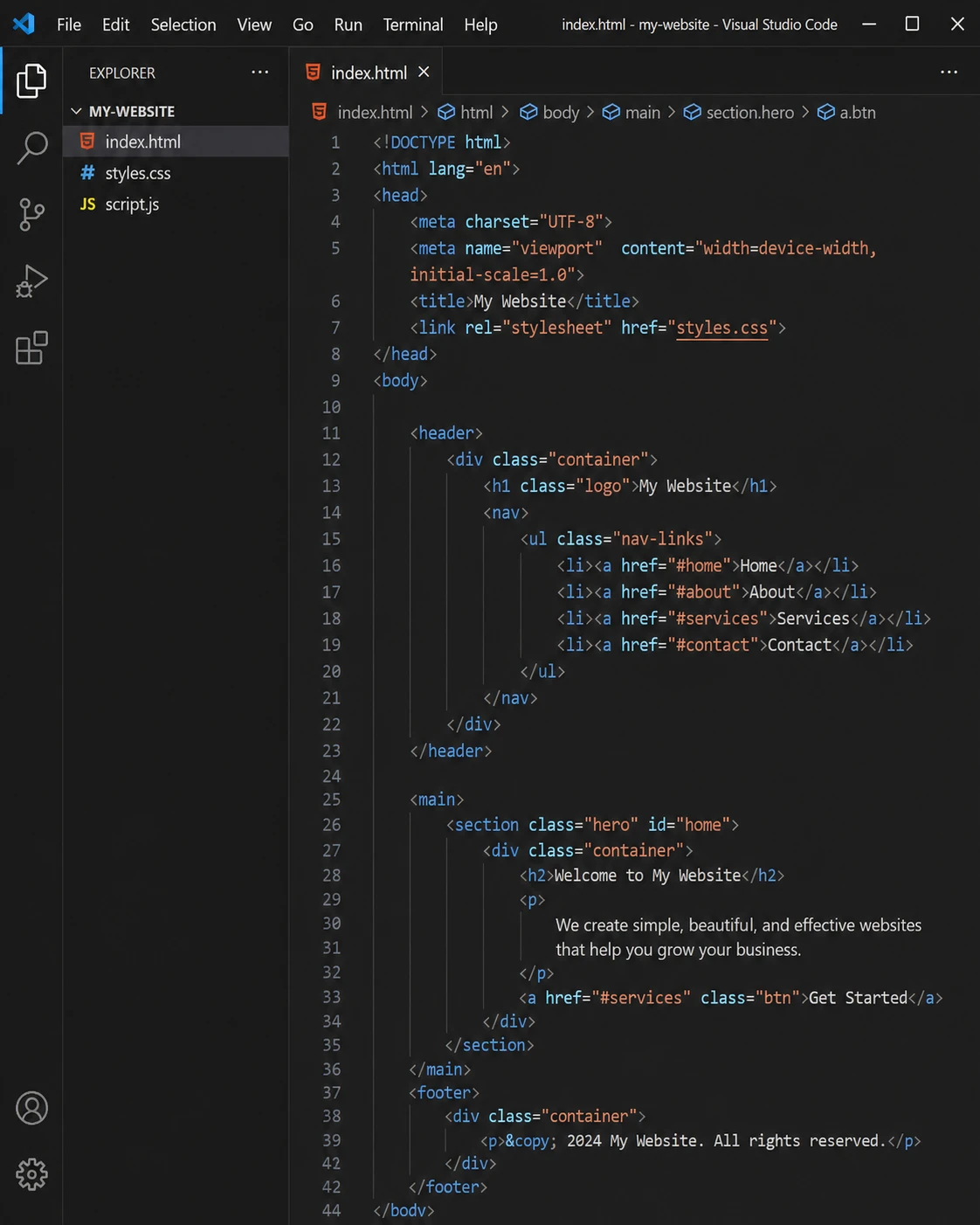Open the Help menu

tap(480, 24)
